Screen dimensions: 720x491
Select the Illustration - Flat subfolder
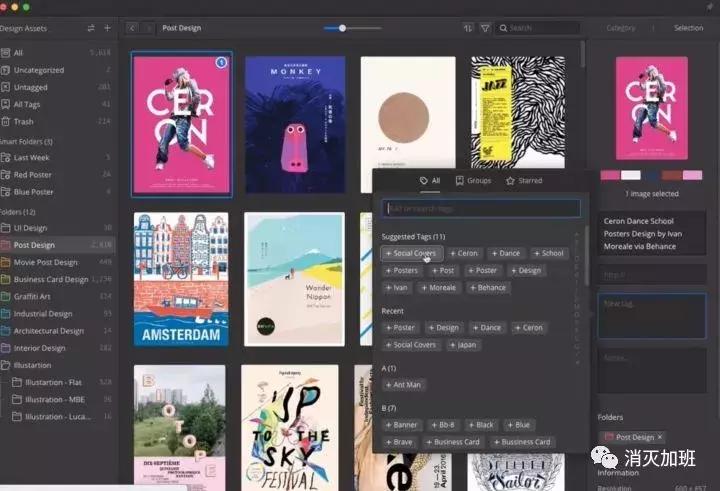(60, 382)
